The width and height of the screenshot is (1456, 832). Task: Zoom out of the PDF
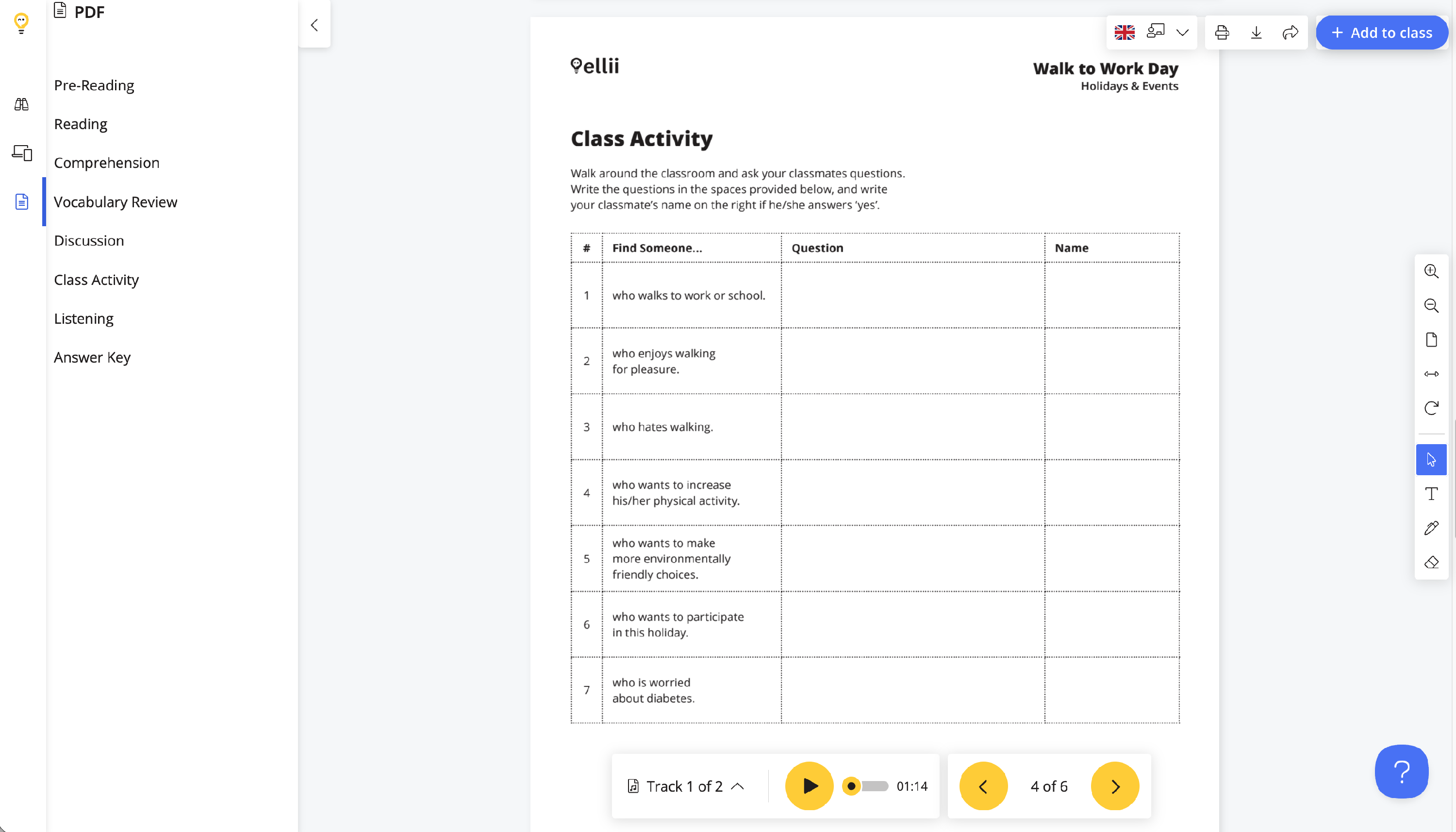point(1431,306)
